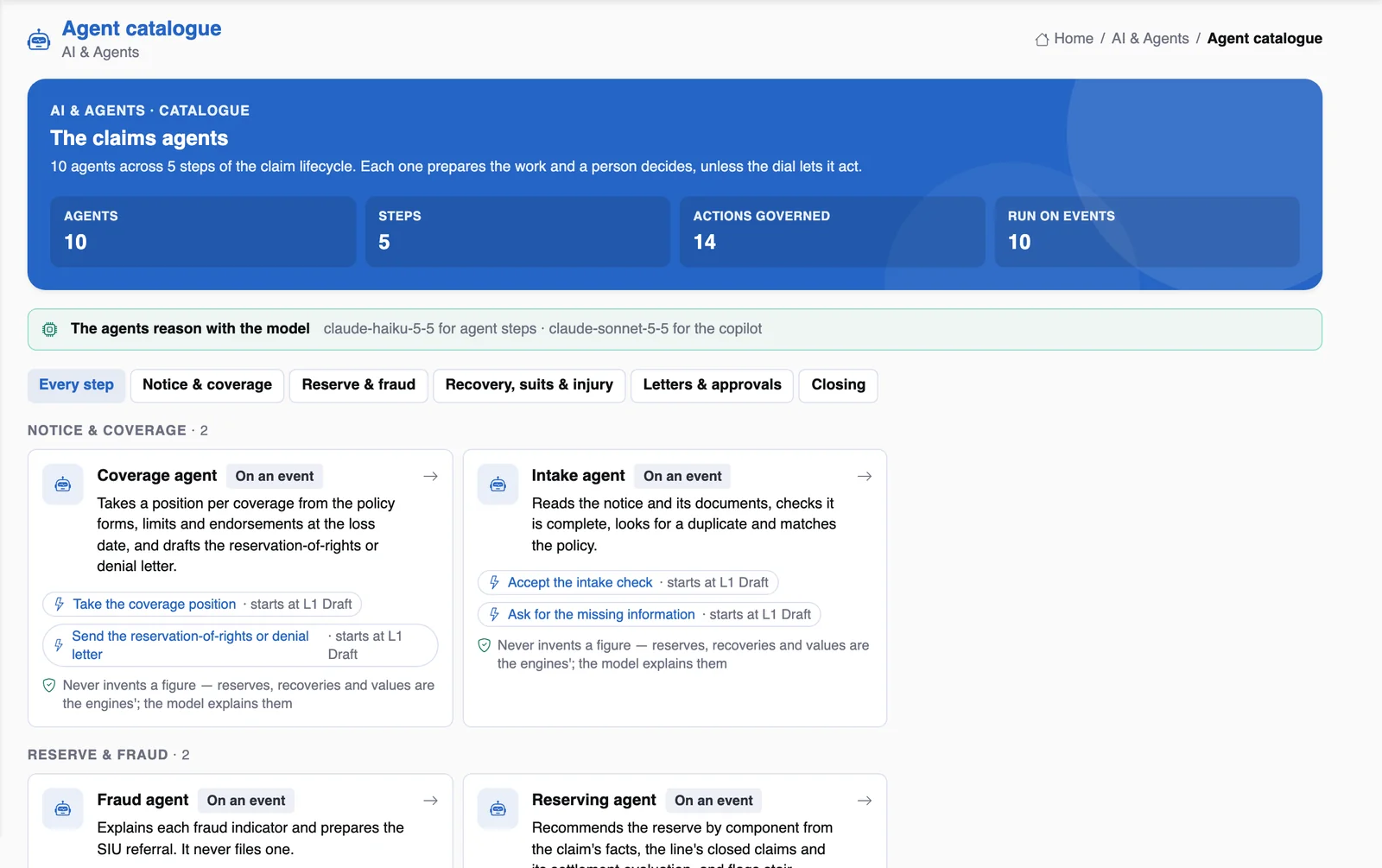Click the Coverage agent robot icon

(63, 485)
